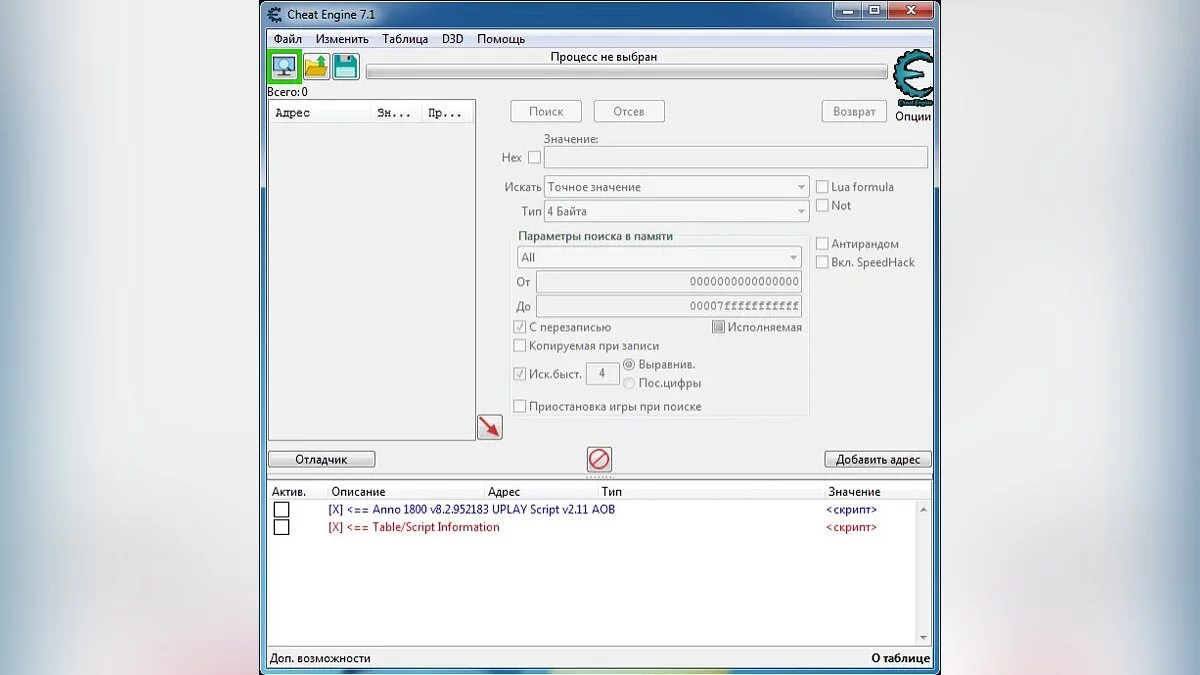
Task: Enable the Hex checkbox
Action: [534, 158]
